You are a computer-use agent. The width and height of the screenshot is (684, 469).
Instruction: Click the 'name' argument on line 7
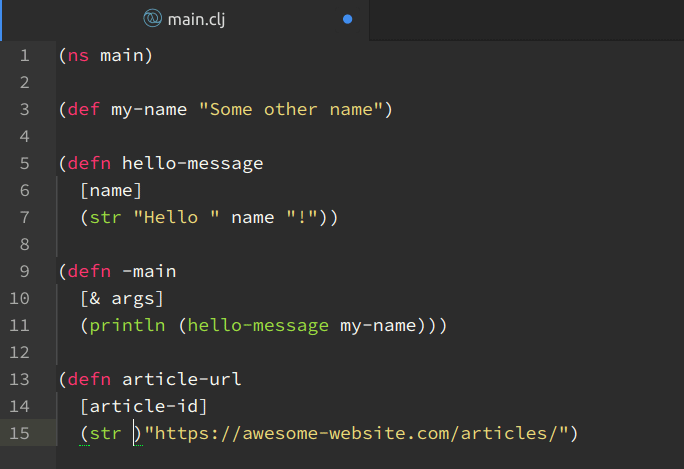click(253, 218)
